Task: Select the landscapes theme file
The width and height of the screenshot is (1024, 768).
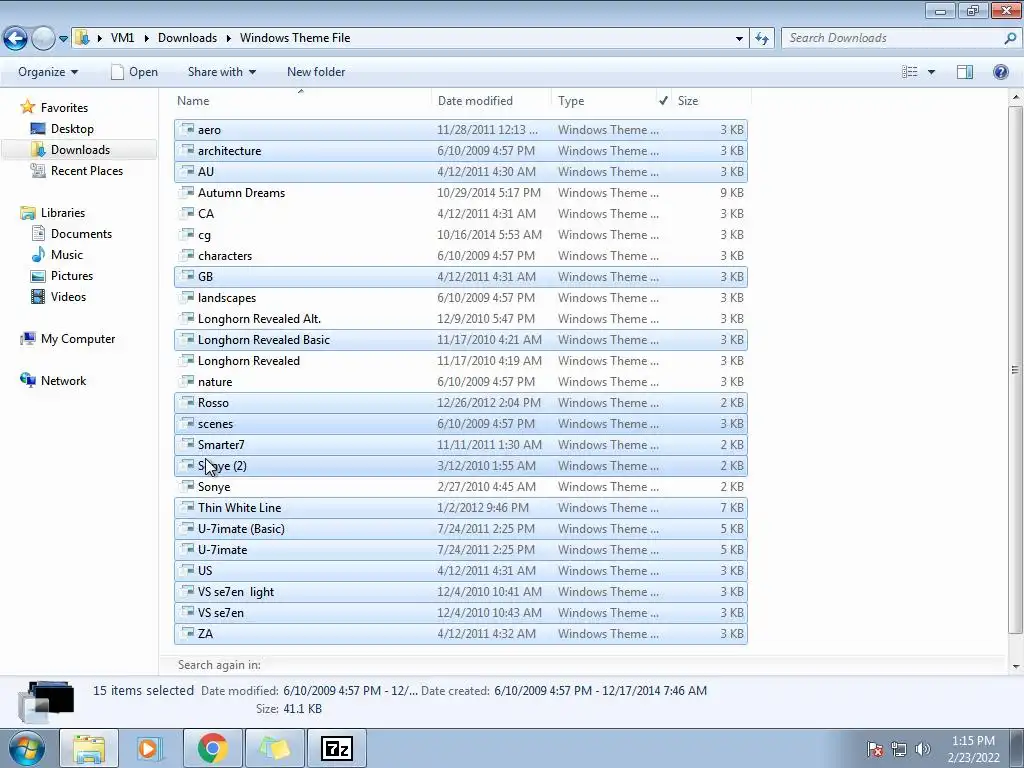Action: tap(460, 298)
